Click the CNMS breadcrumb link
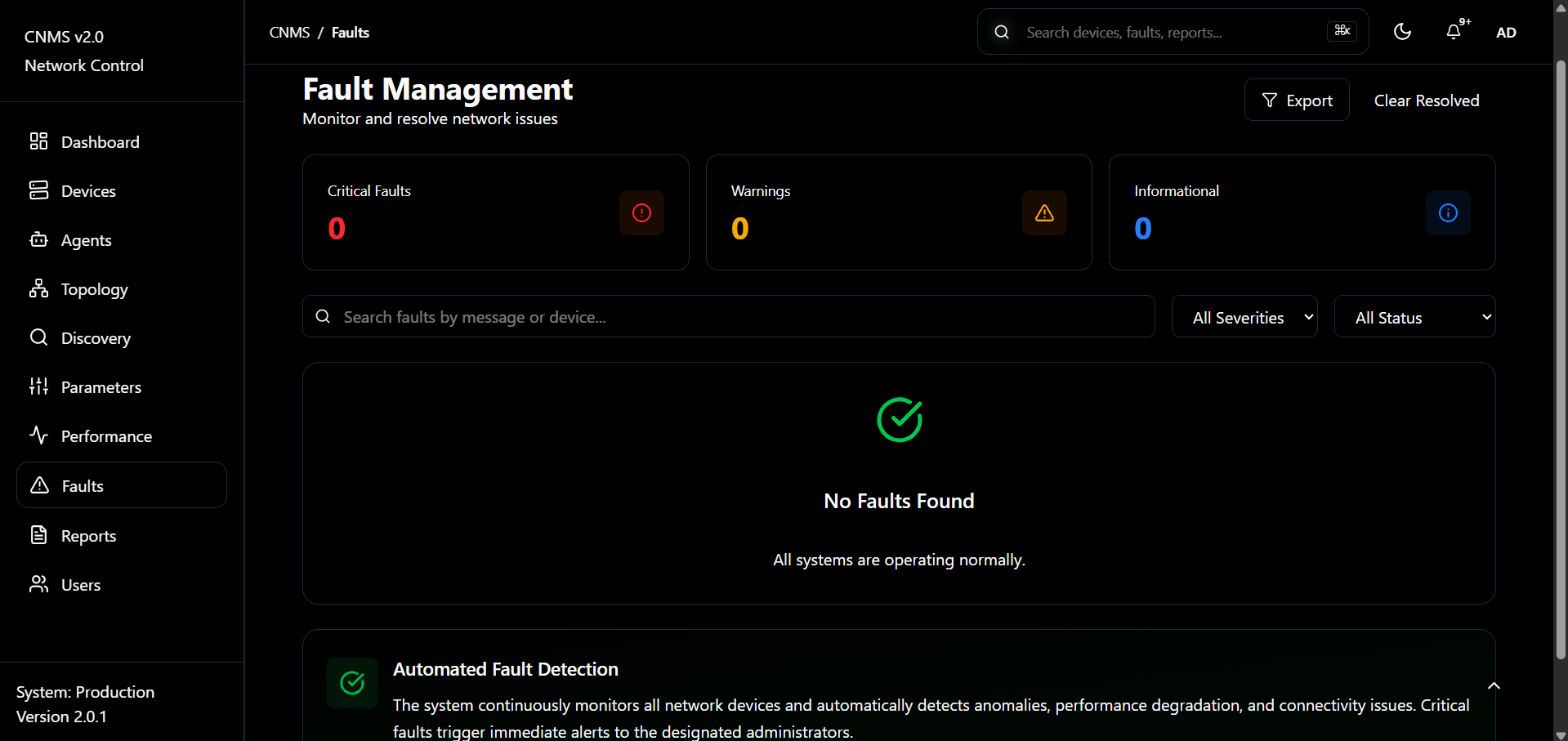Viewport: 1568px width, 741px height. coord(289,33)
